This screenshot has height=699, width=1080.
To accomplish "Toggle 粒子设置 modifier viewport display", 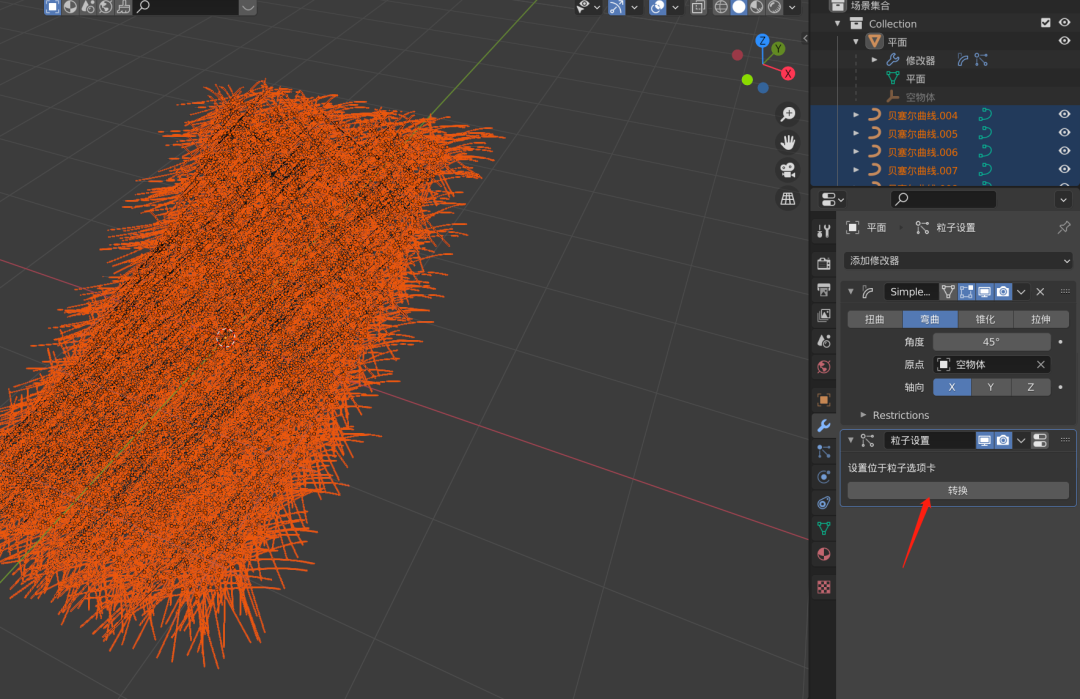I will tap(985, 440).
